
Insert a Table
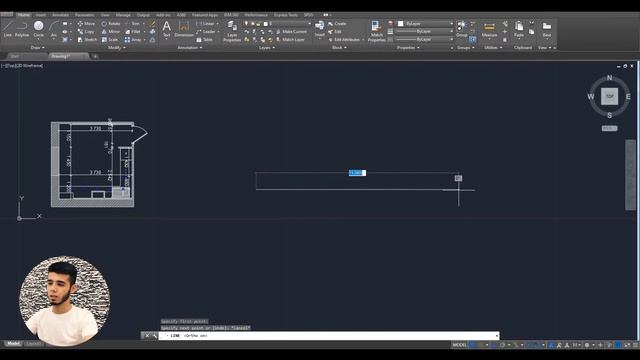coord(204,40)
